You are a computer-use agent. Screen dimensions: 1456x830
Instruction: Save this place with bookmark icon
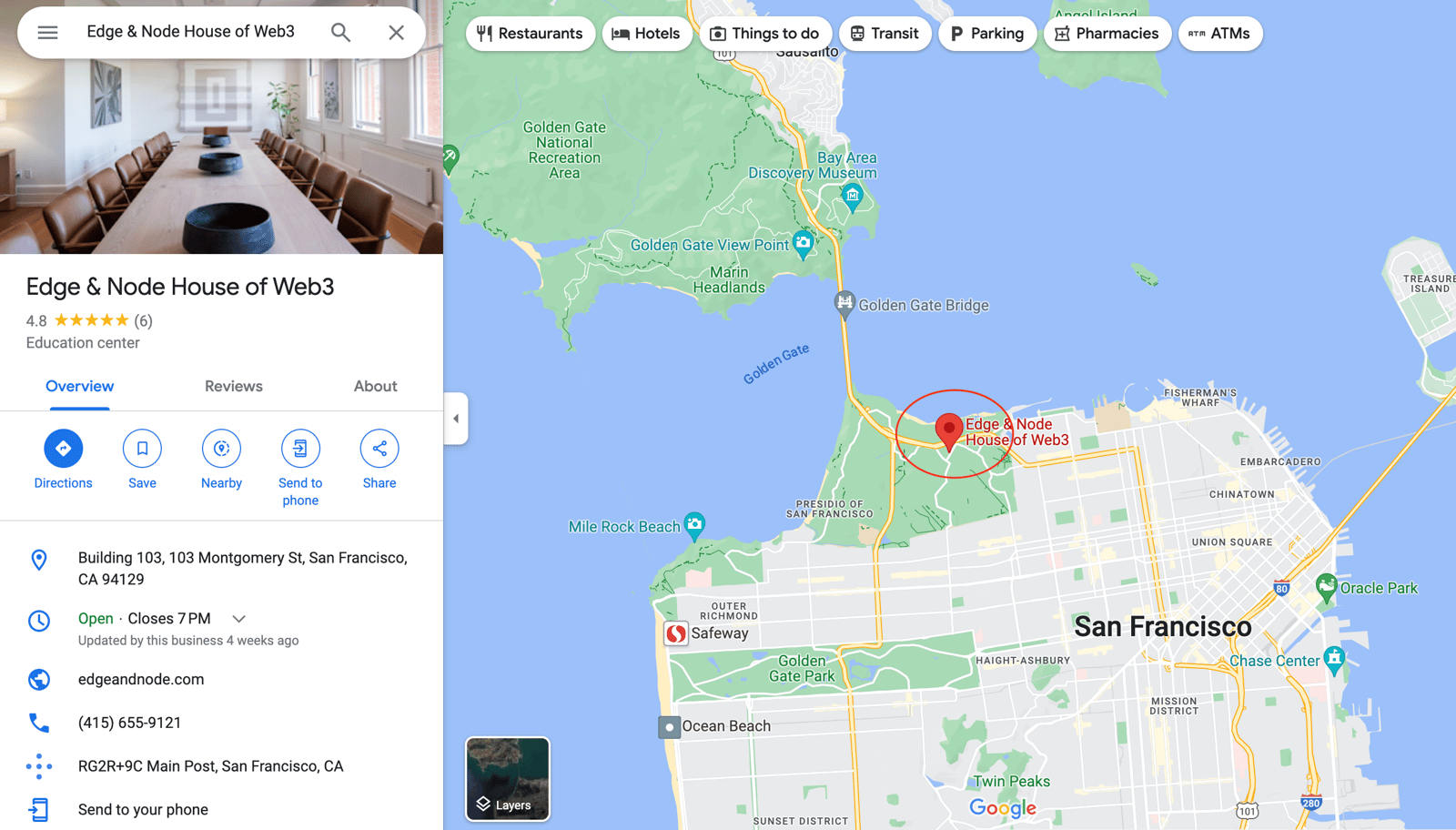coord(142,449)
